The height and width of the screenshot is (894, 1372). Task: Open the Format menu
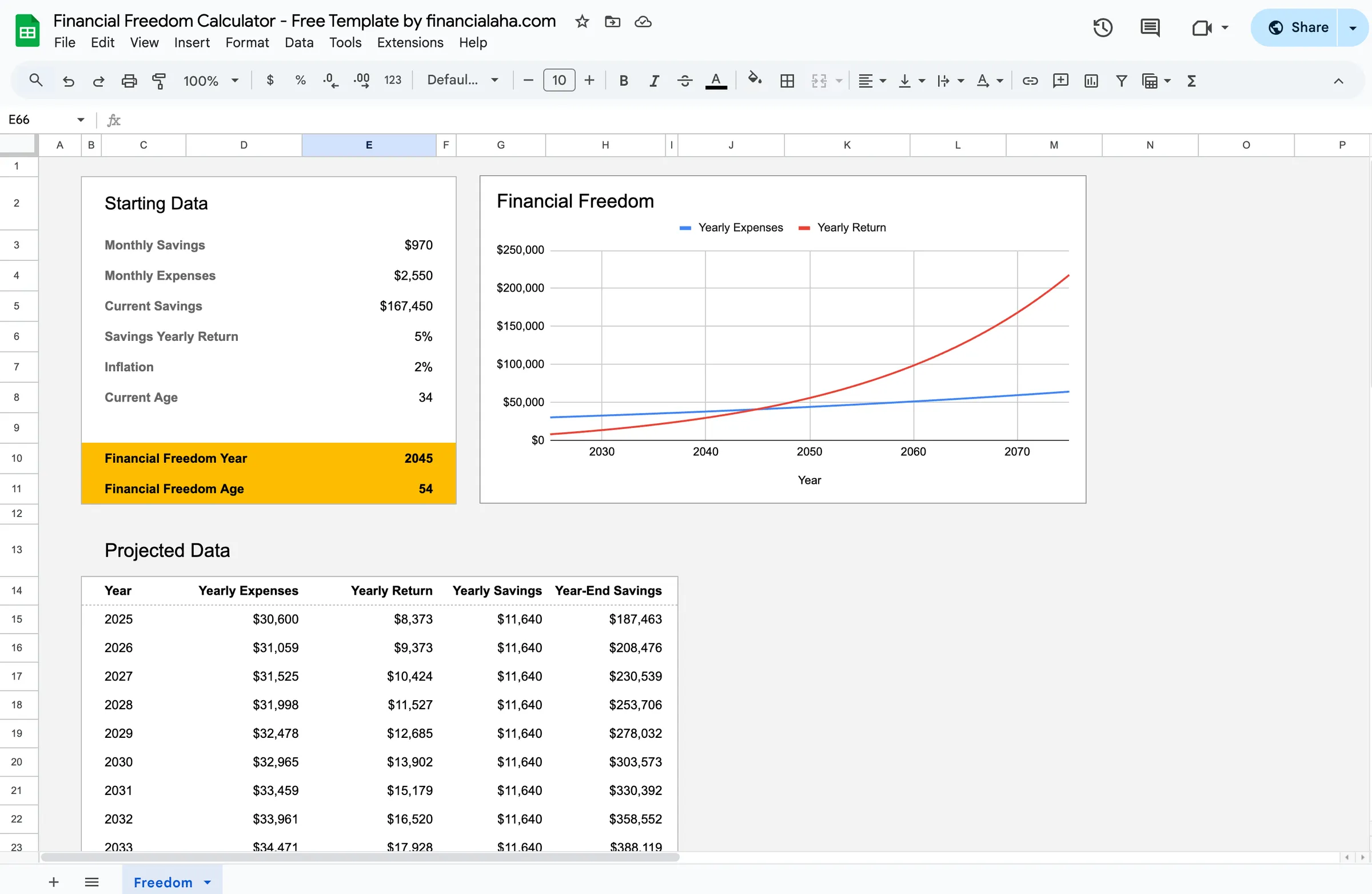(x=247, y=42)
